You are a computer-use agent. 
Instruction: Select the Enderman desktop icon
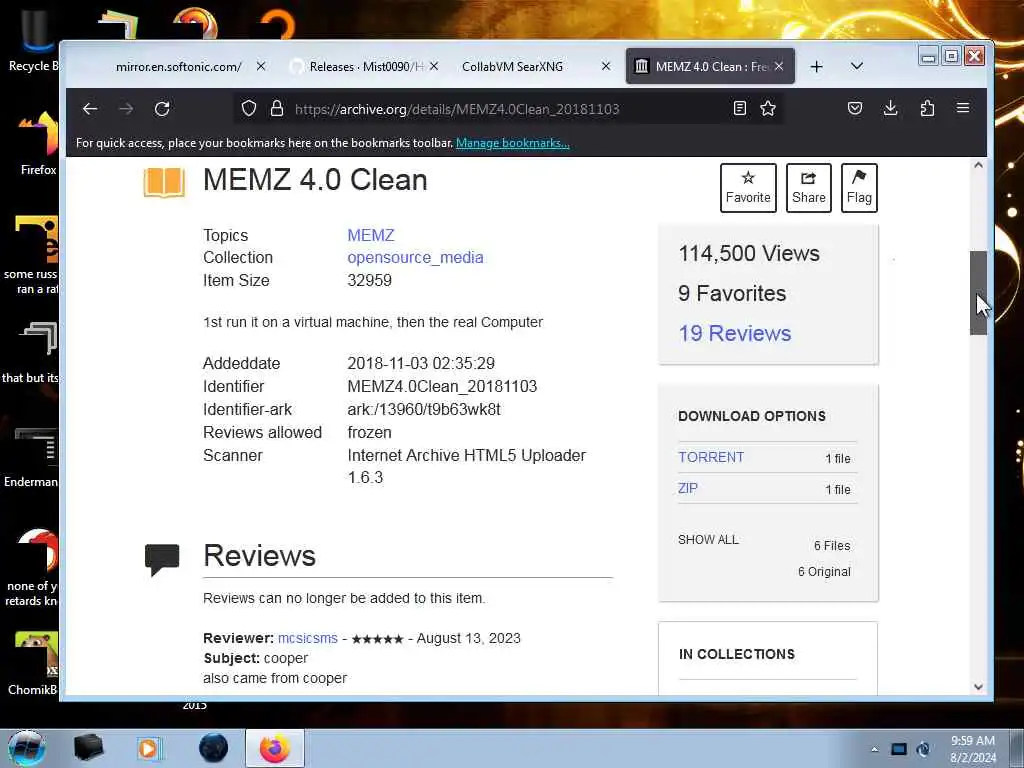point(33,457)
